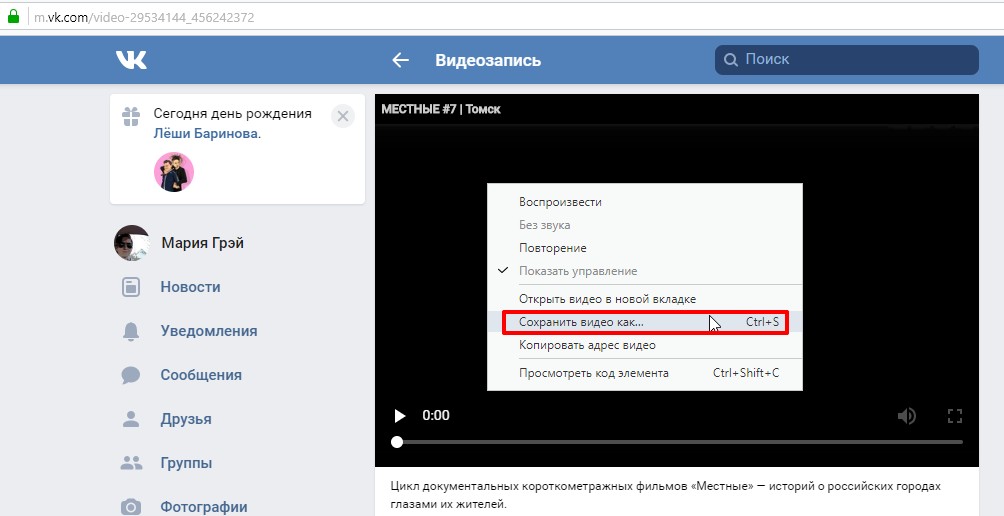The width and height of the screenshot is (1004, 516).
Task: Open Мария Грэй profile link
Action: 202,243
